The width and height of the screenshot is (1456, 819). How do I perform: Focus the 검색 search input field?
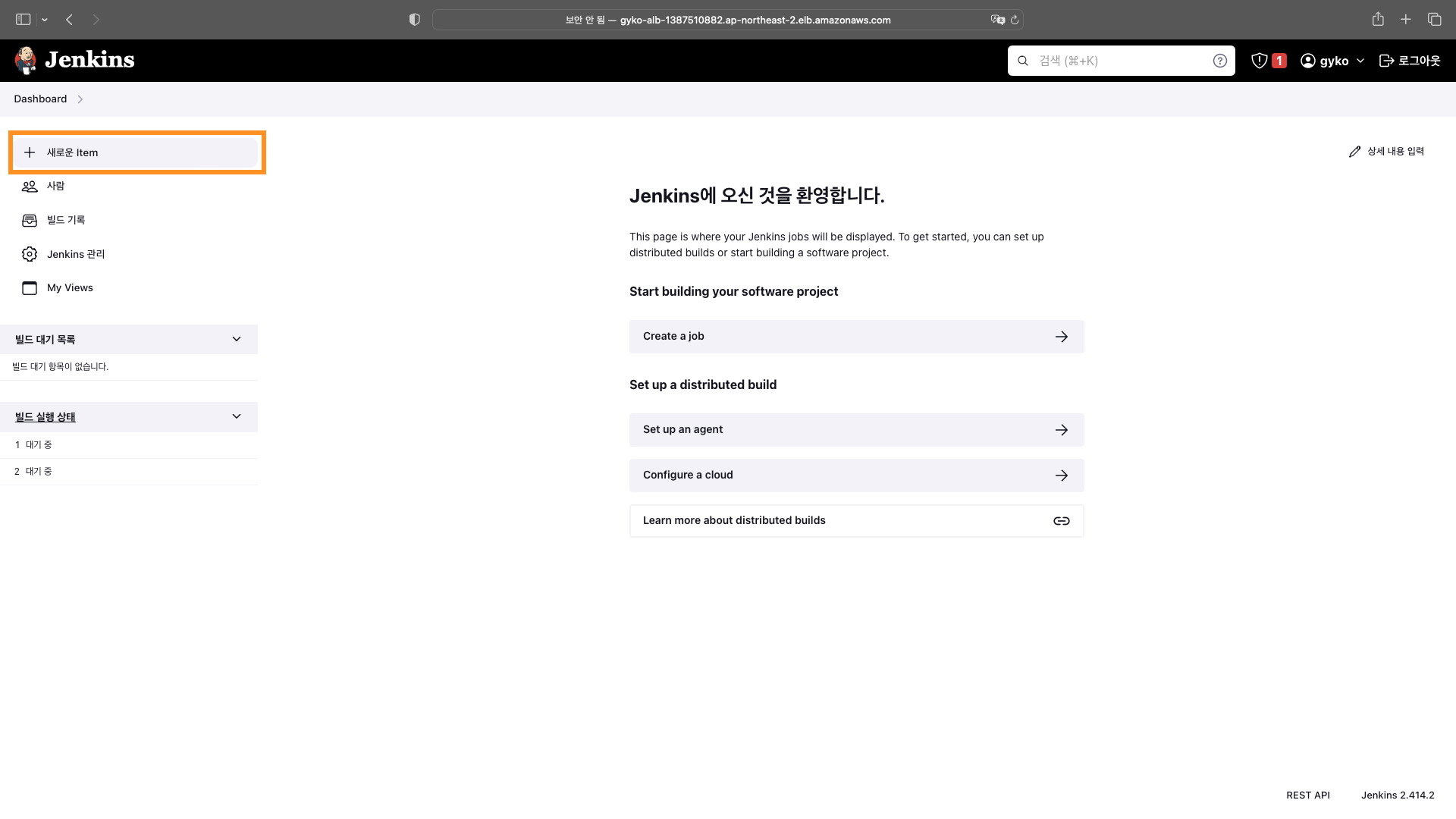coord(1121,61)
